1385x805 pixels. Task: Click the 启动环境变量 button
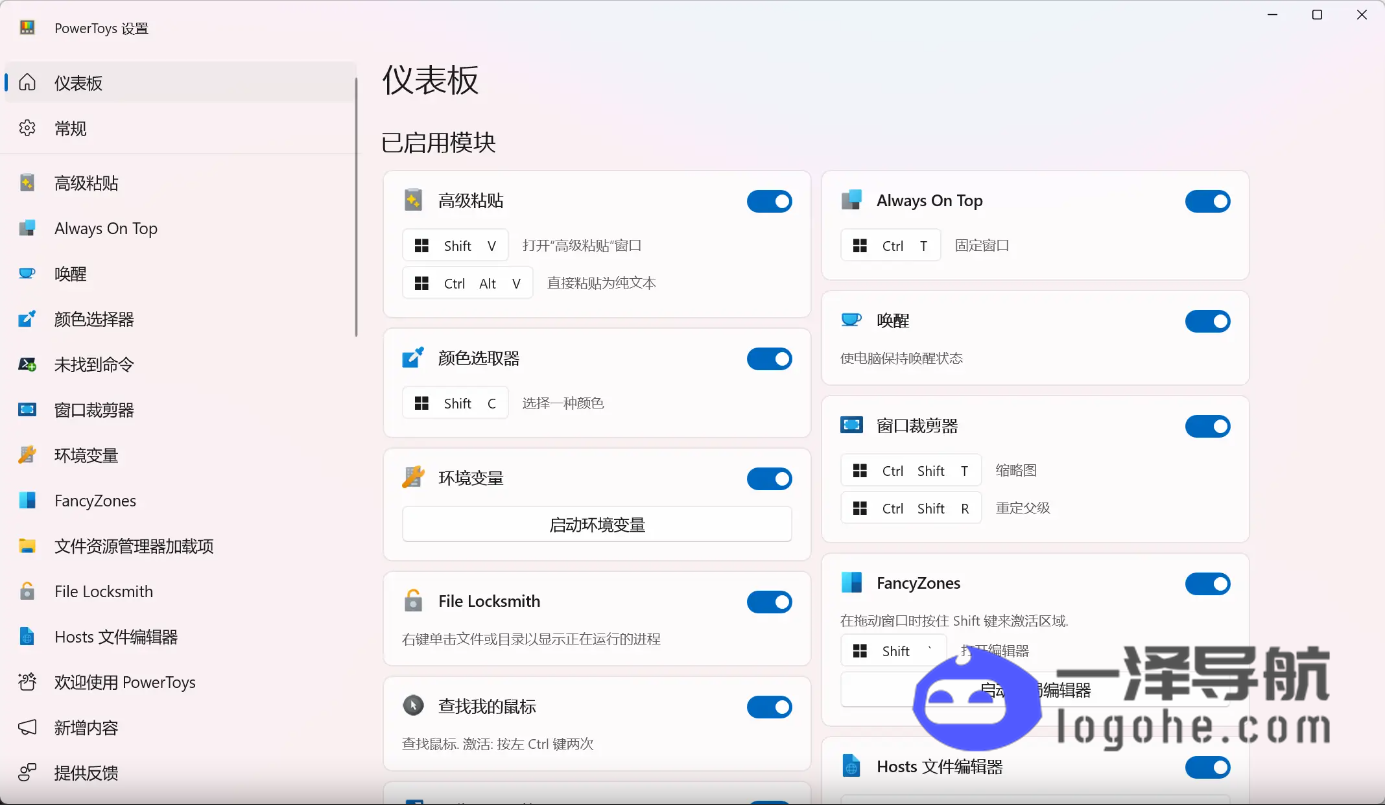point(597,524)
